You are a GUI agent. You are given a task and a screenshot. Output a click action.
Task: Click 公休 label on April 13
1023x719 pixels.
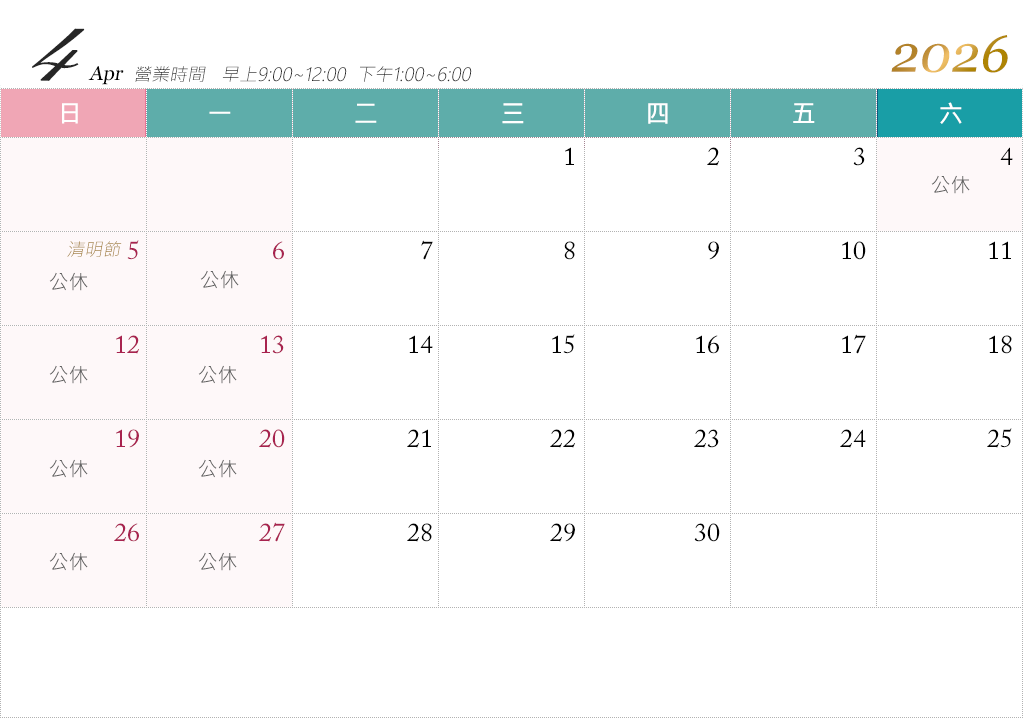point(218,375)
